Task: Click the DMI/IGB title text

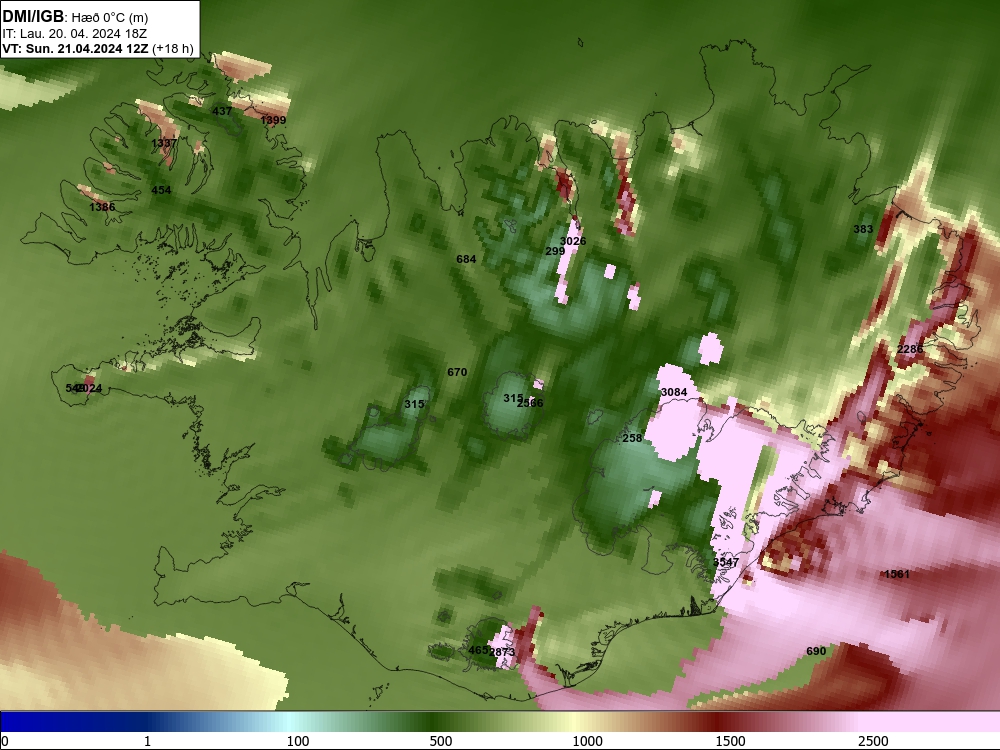Action: 33,17
